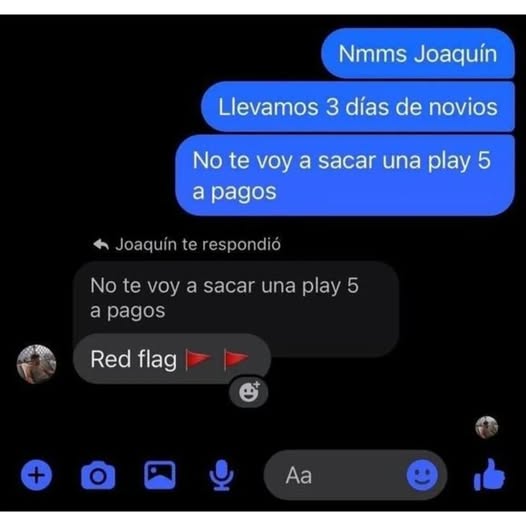Screen dimensions: 526x526
Task: Select the Red flag message bubble
Action: pyautogui.click(x=172, y=359)
